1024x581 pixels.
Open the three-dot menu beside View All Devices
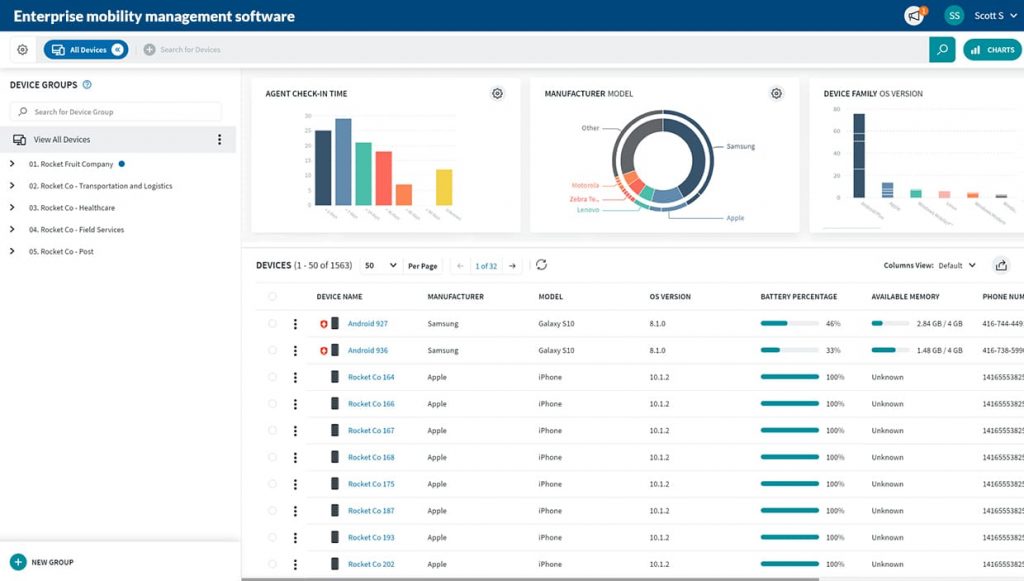pyautogui.click(x=220, y=139)
